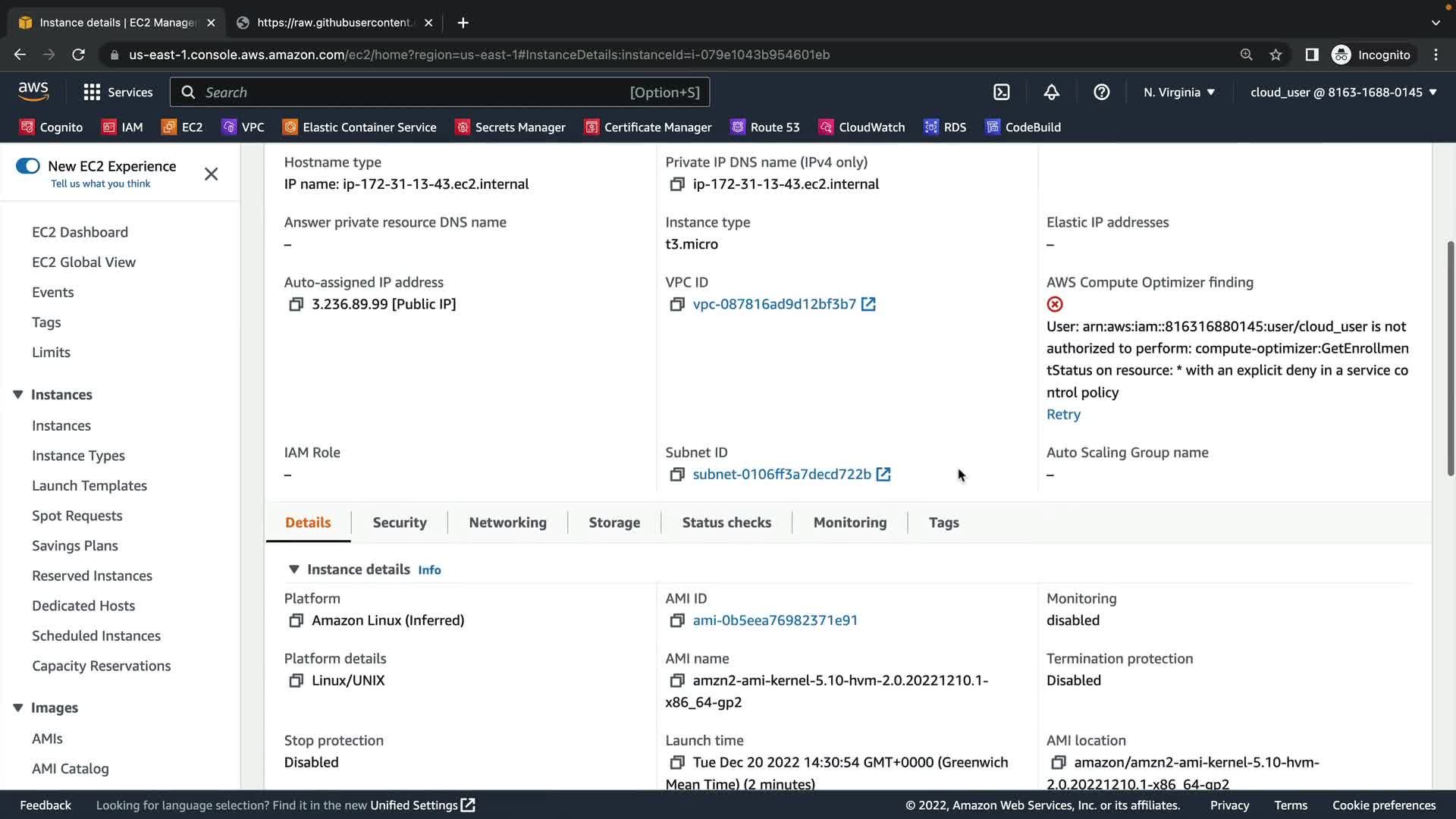Copy the public IP address 3.236.89.99
Screen dimensions: 1456x819
(296, 304)
